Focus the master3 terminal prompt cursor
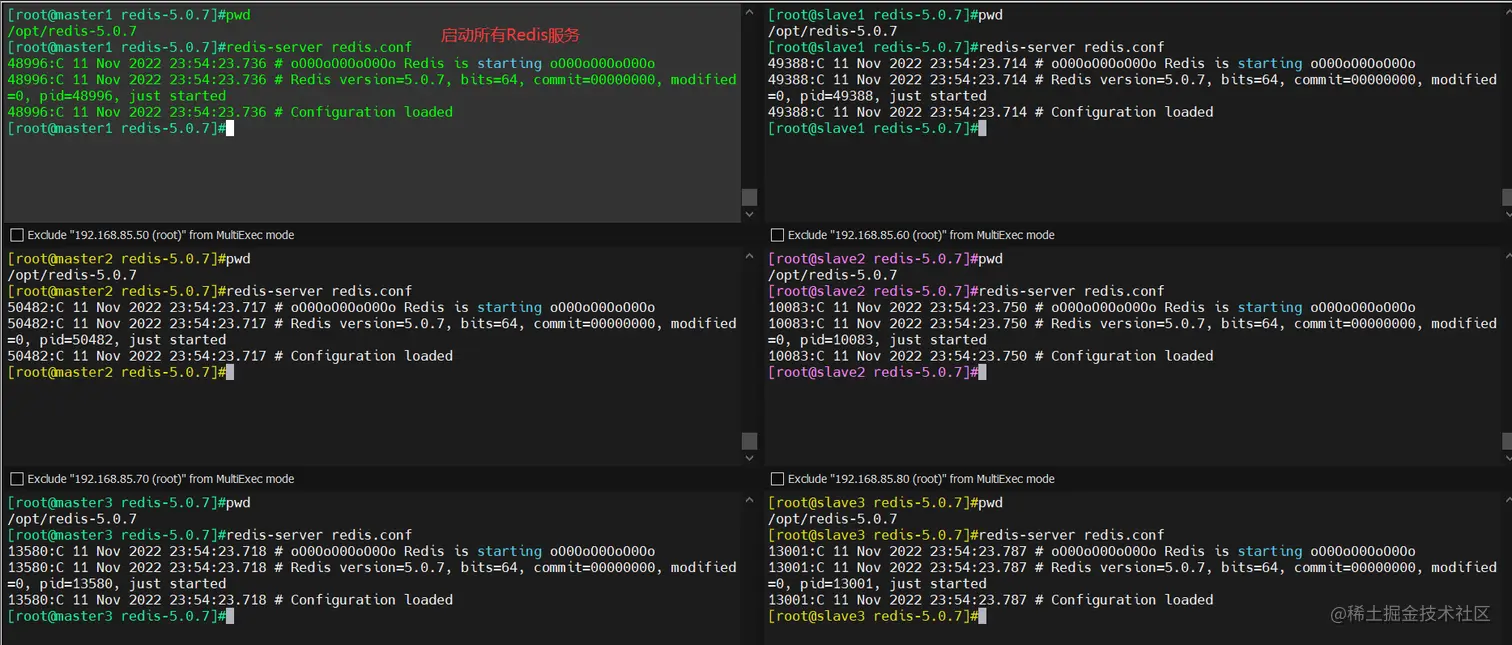1512x645 pixels. pyautogui.click(x=230, y=616)
